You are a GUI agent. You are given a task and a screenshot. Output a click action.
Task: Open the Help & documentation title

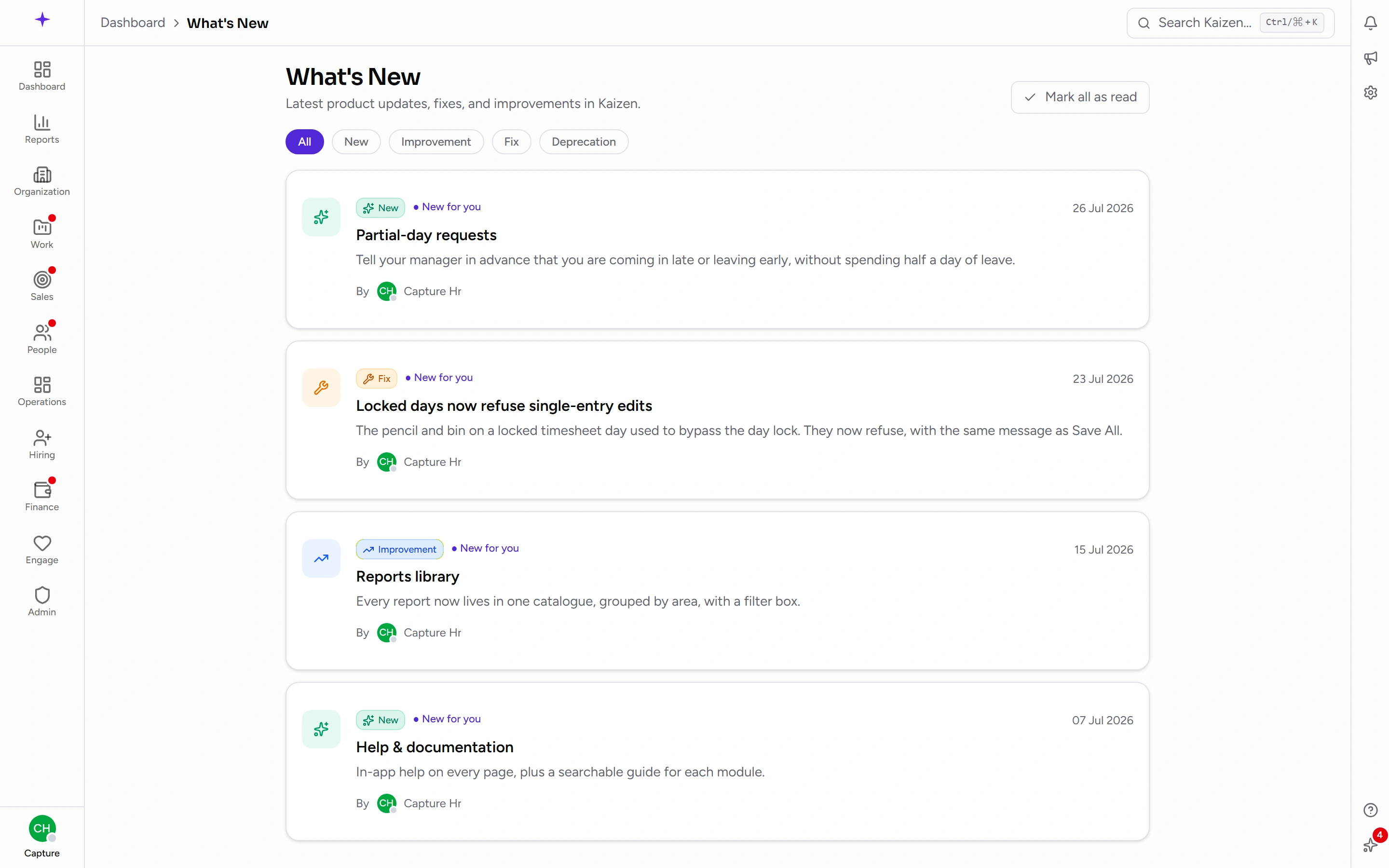[434, 747]
